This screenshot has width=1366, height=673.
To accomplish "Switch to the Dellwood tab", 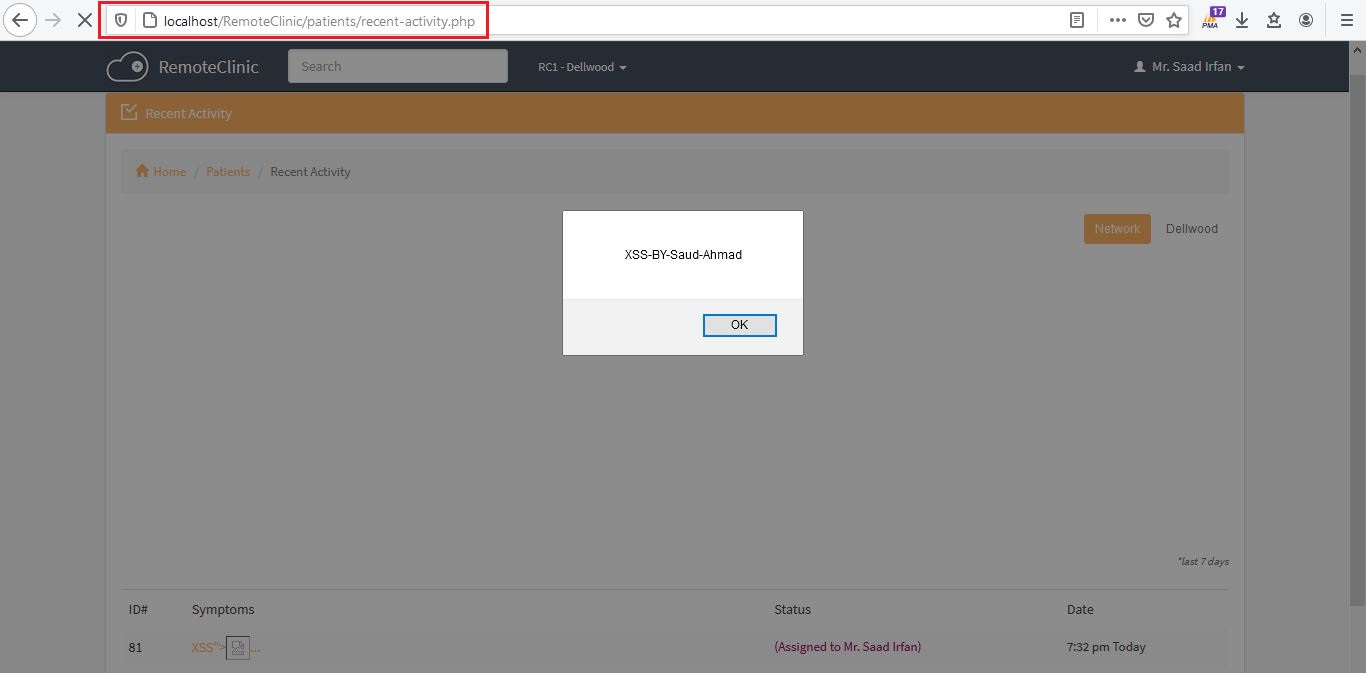I will [x=1192, y=229].
